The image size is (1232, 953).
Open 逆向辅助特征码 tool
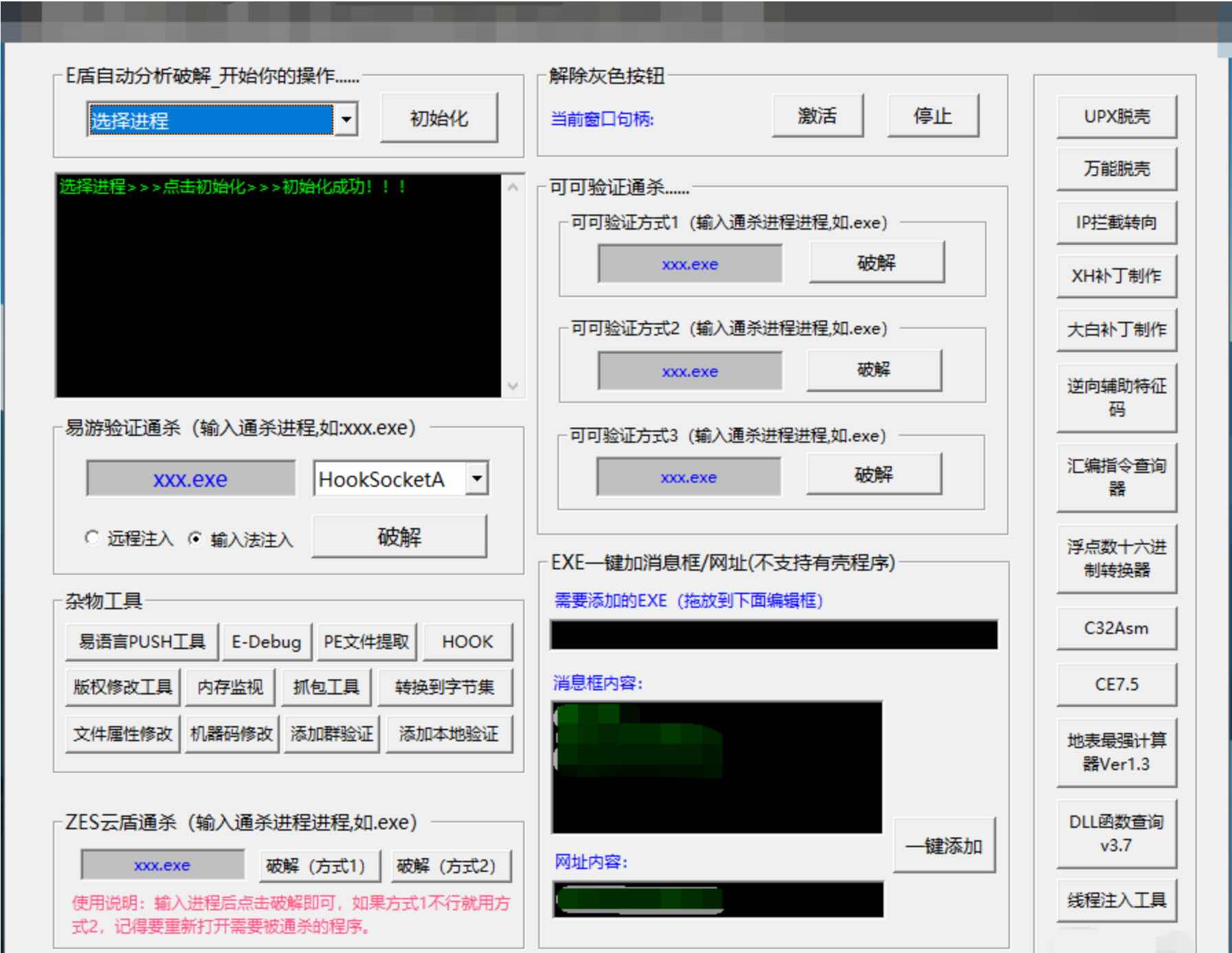click(x=1116, y=397)
